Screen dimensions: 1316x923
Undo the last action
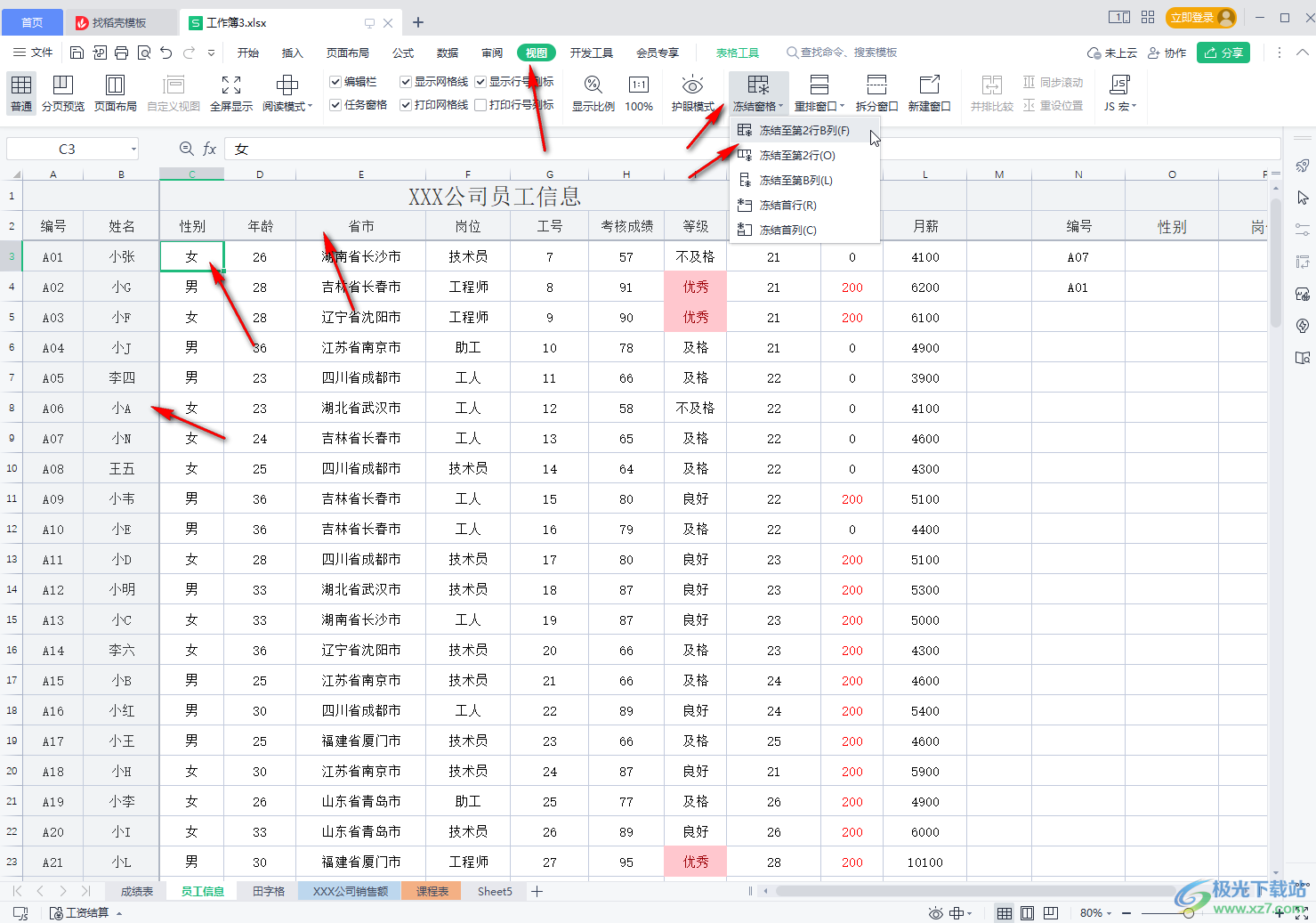coord(166,53)
